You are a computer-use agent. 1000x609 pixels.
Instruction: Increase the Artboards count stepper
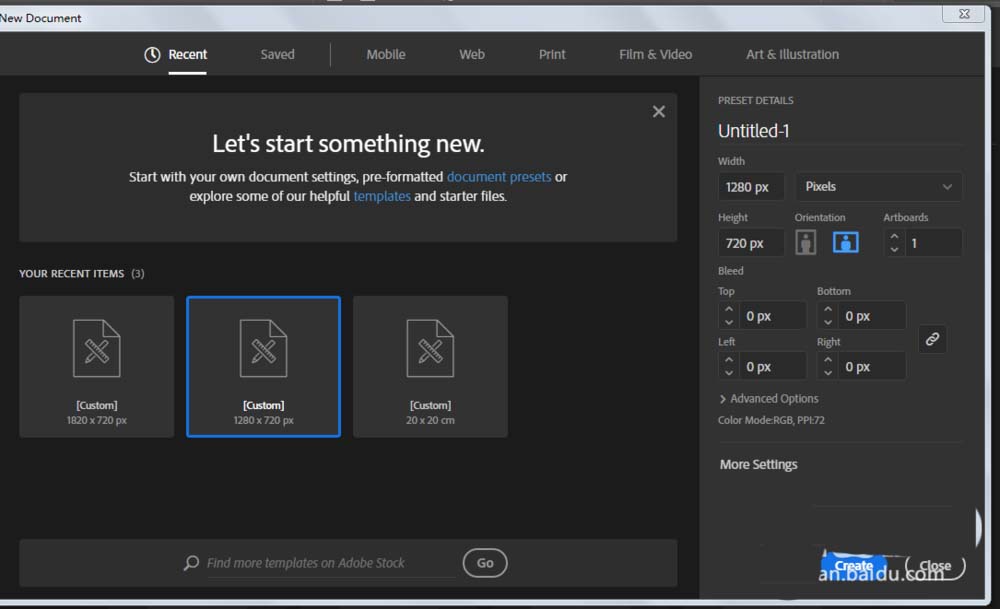[x=894, y=236]
